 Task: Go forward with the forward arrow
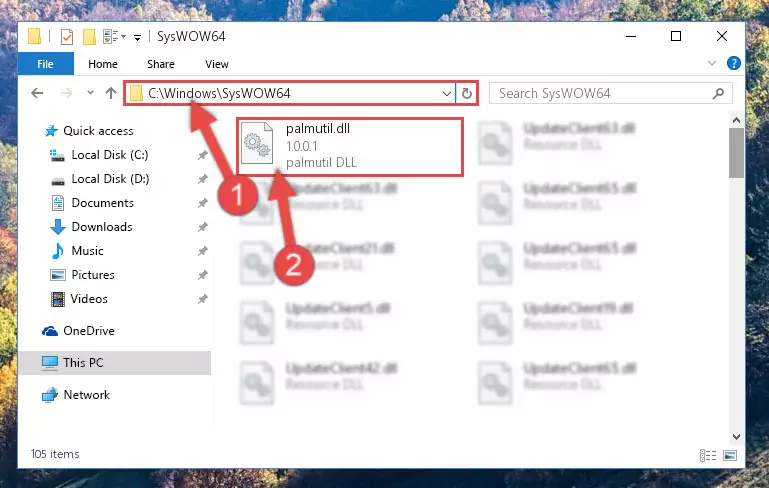[66, 93]
